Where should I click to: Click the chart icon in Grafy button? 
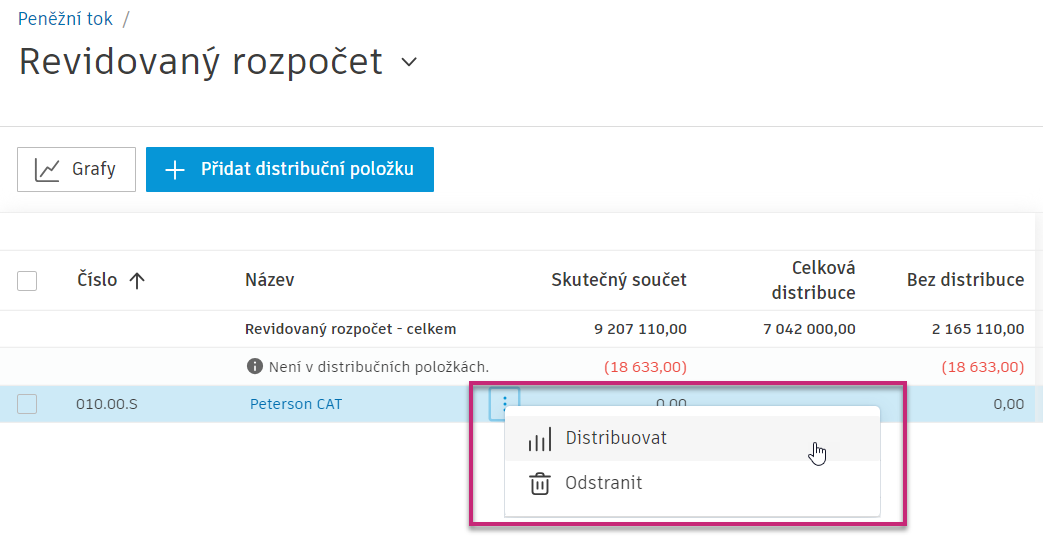click(47, 170)
